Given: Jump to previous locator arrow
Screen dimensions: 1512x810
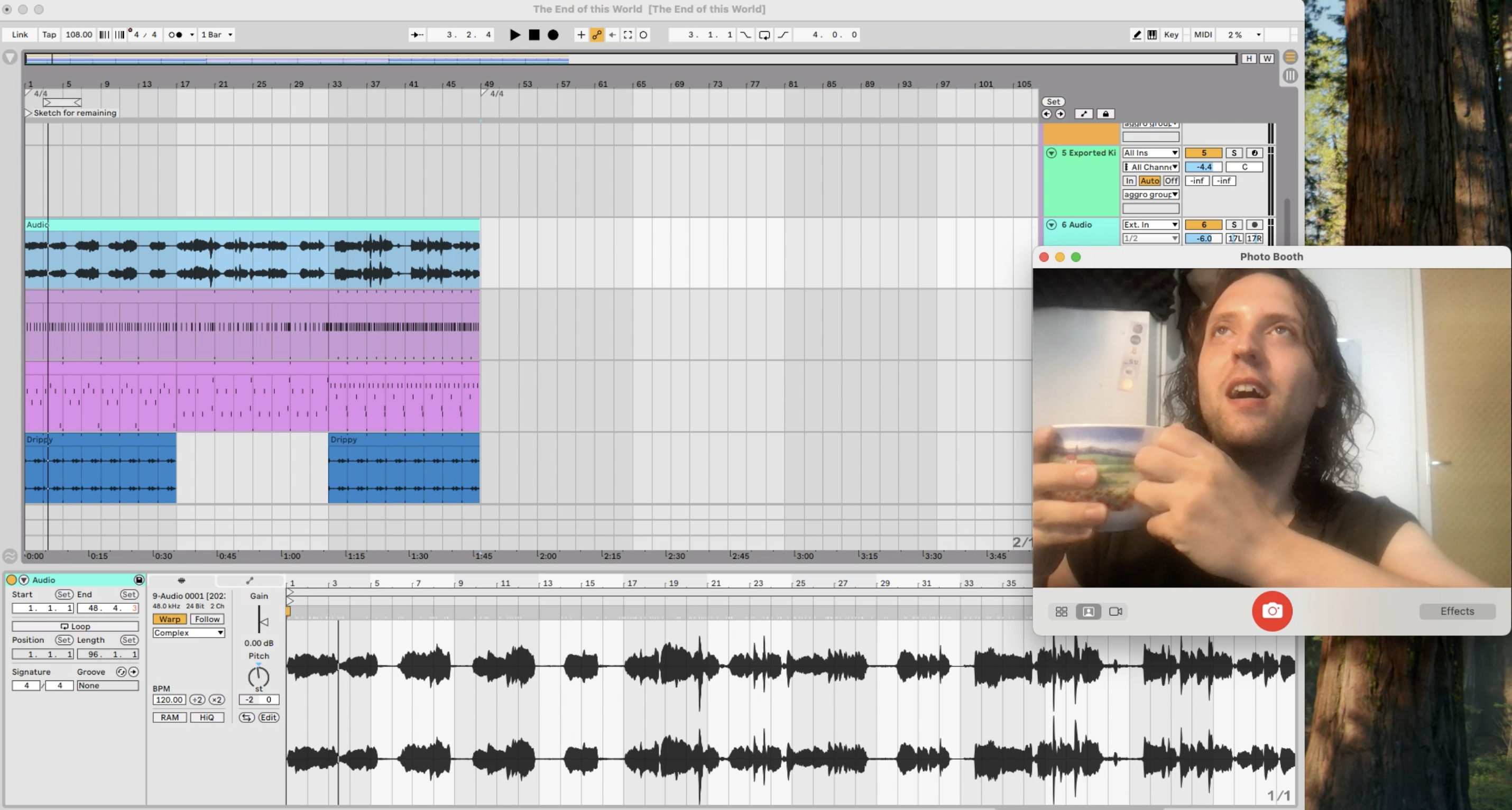Looking at the screenshot, I should click(1047, 114).
